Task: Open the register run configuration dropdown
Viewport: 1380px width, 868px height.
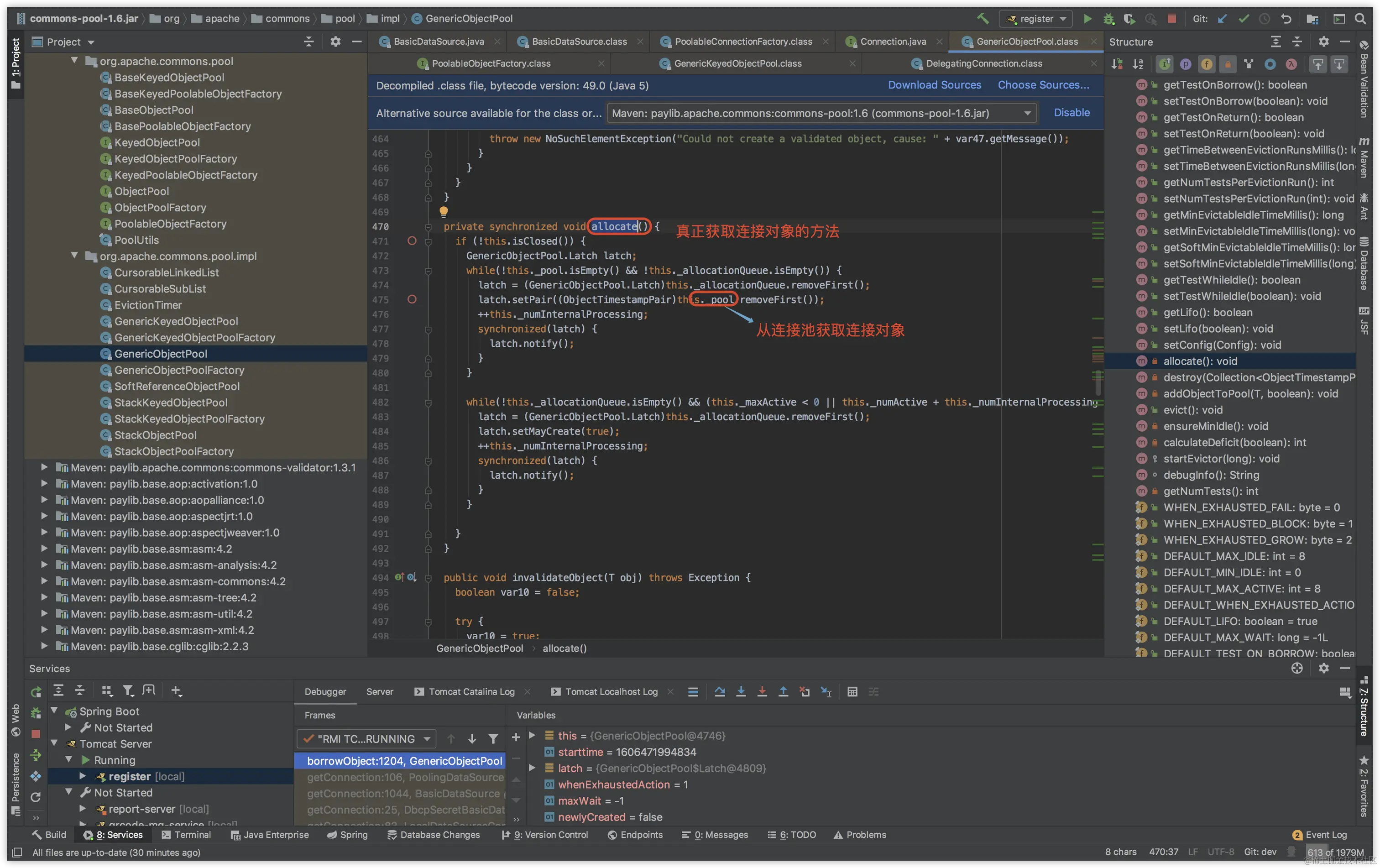Action: (x=1035, y=19)
